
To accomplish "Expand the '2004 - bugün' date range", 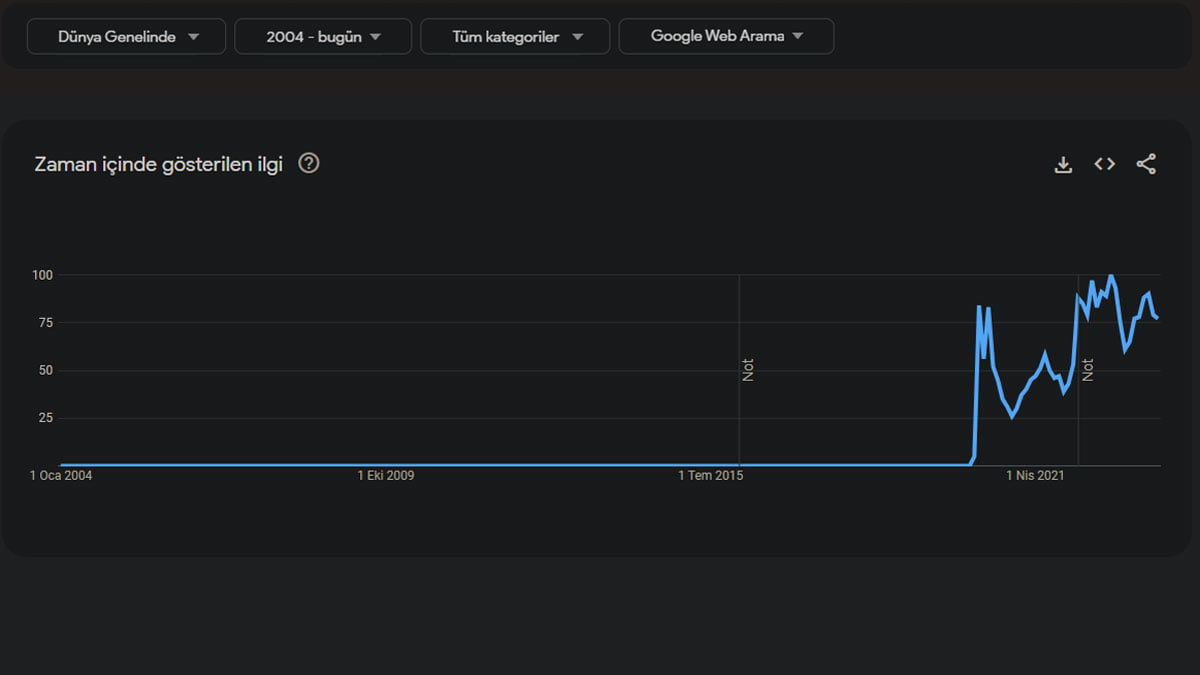I will [323, 37].
